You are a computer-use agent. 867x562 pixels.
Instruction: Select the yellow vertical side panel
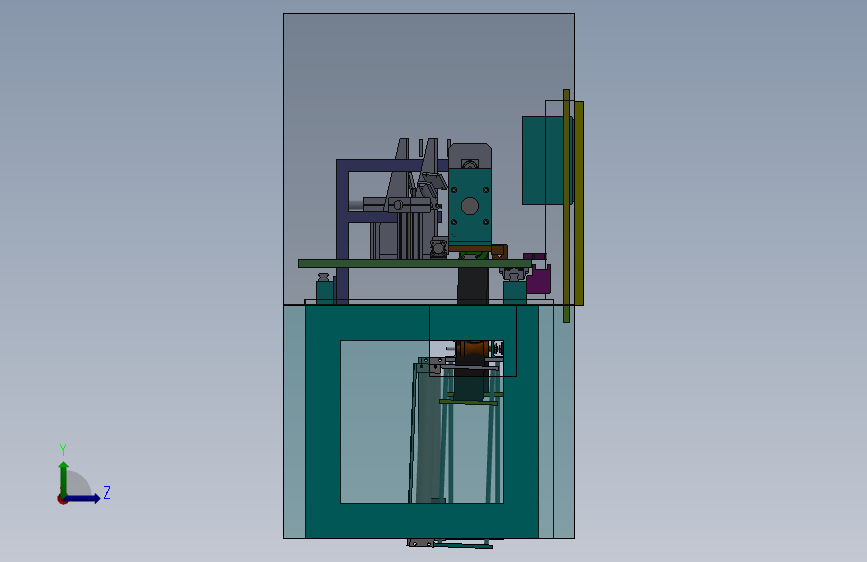tap(578, 203)
